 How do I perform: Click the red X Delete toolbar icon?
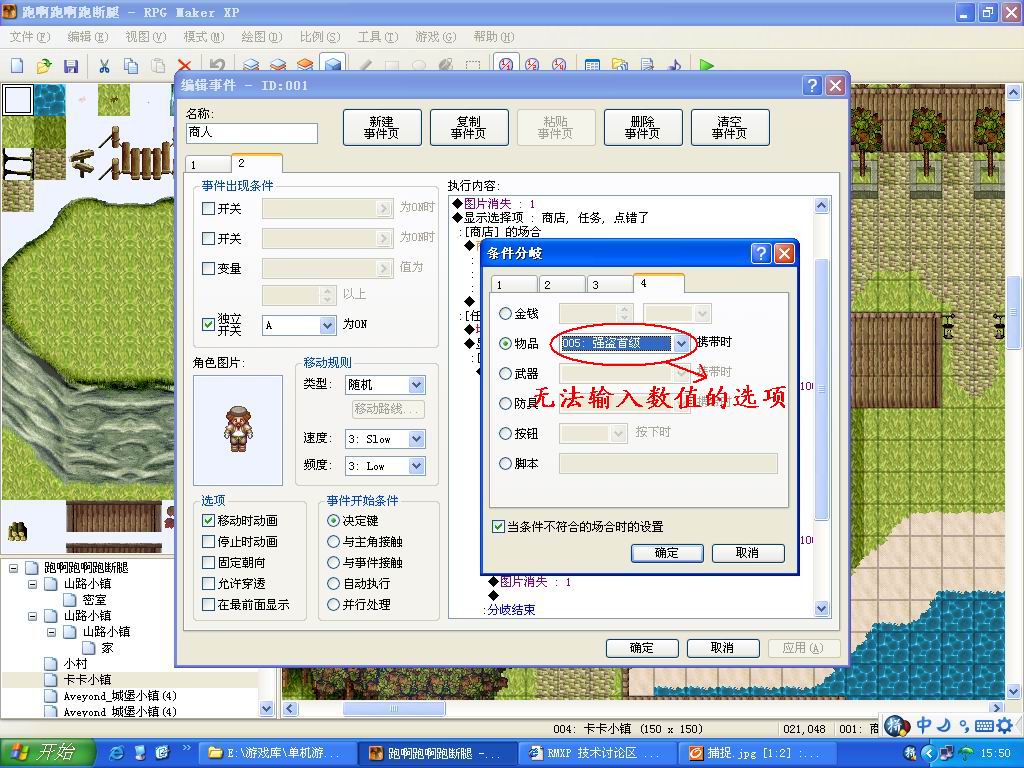pyautogui.click(x=185, y=65)
